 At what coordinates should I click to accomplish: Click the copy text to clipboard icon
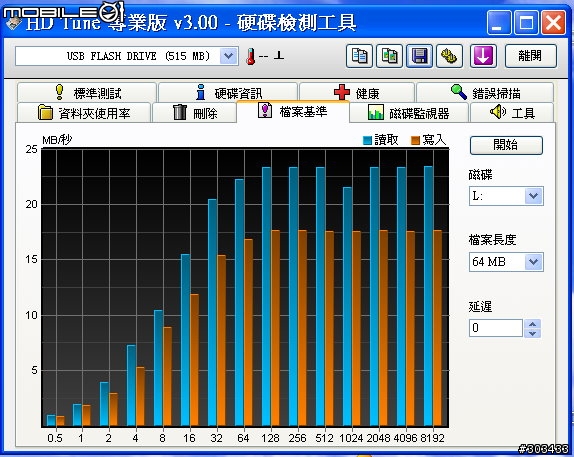click(x=359, y=56)
